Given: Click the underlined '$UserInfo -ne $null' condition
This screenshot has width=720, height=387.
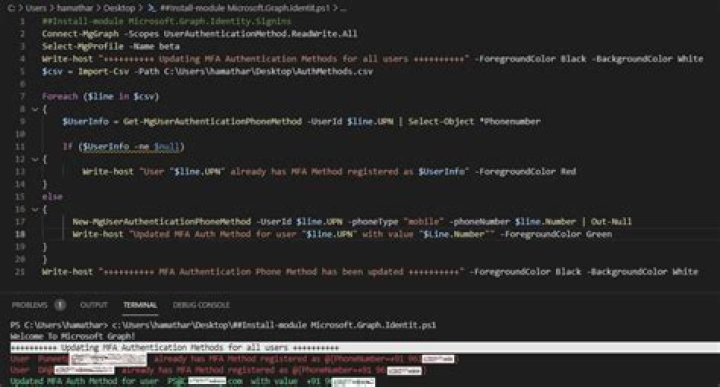Looking at the screenshot, I should tap(131, 146).
